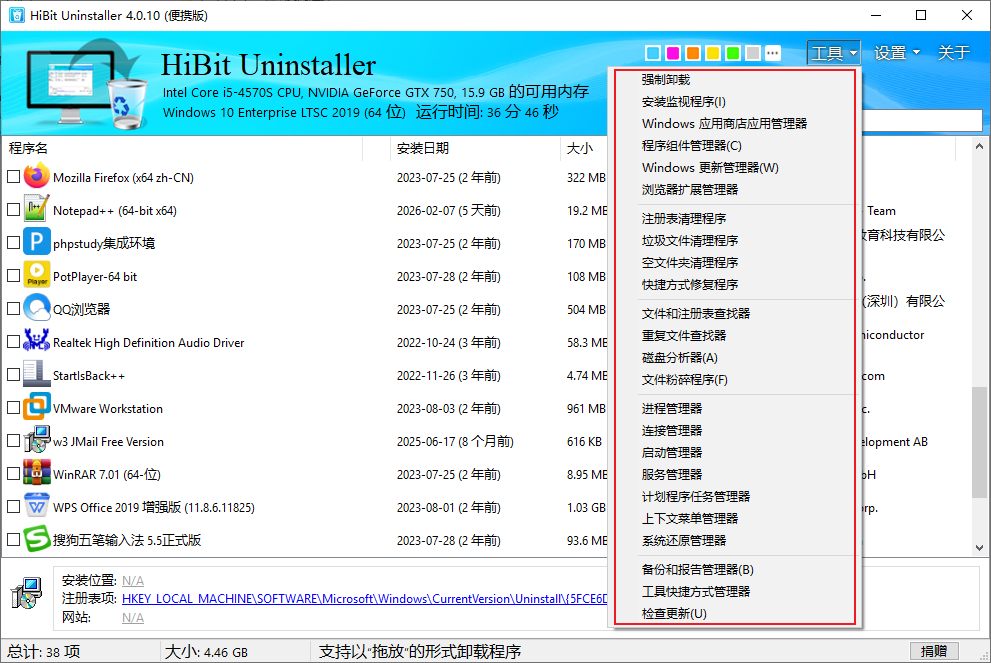Expand the 设置 dropdown menu
The image size is (991, 663).
[x=896, y=53]
